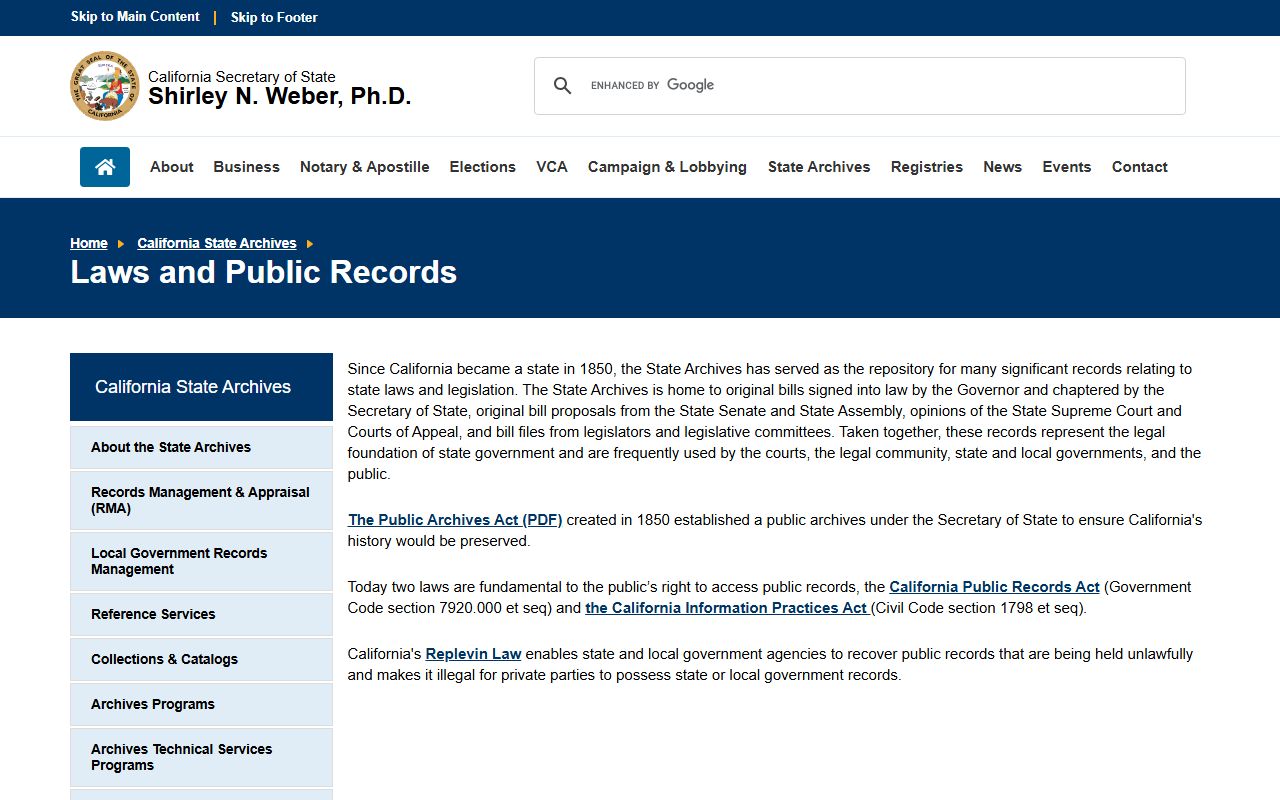Screen dimensions: 1280x800
Task: Select Collections & Catalogs sidebar item
Action: [201, 659]
